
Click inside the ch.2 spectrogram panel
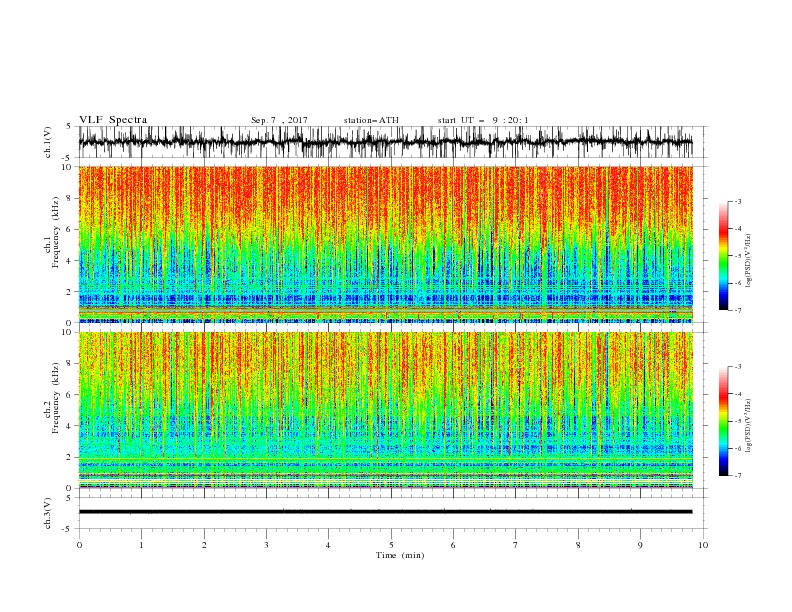coord(385,410)
